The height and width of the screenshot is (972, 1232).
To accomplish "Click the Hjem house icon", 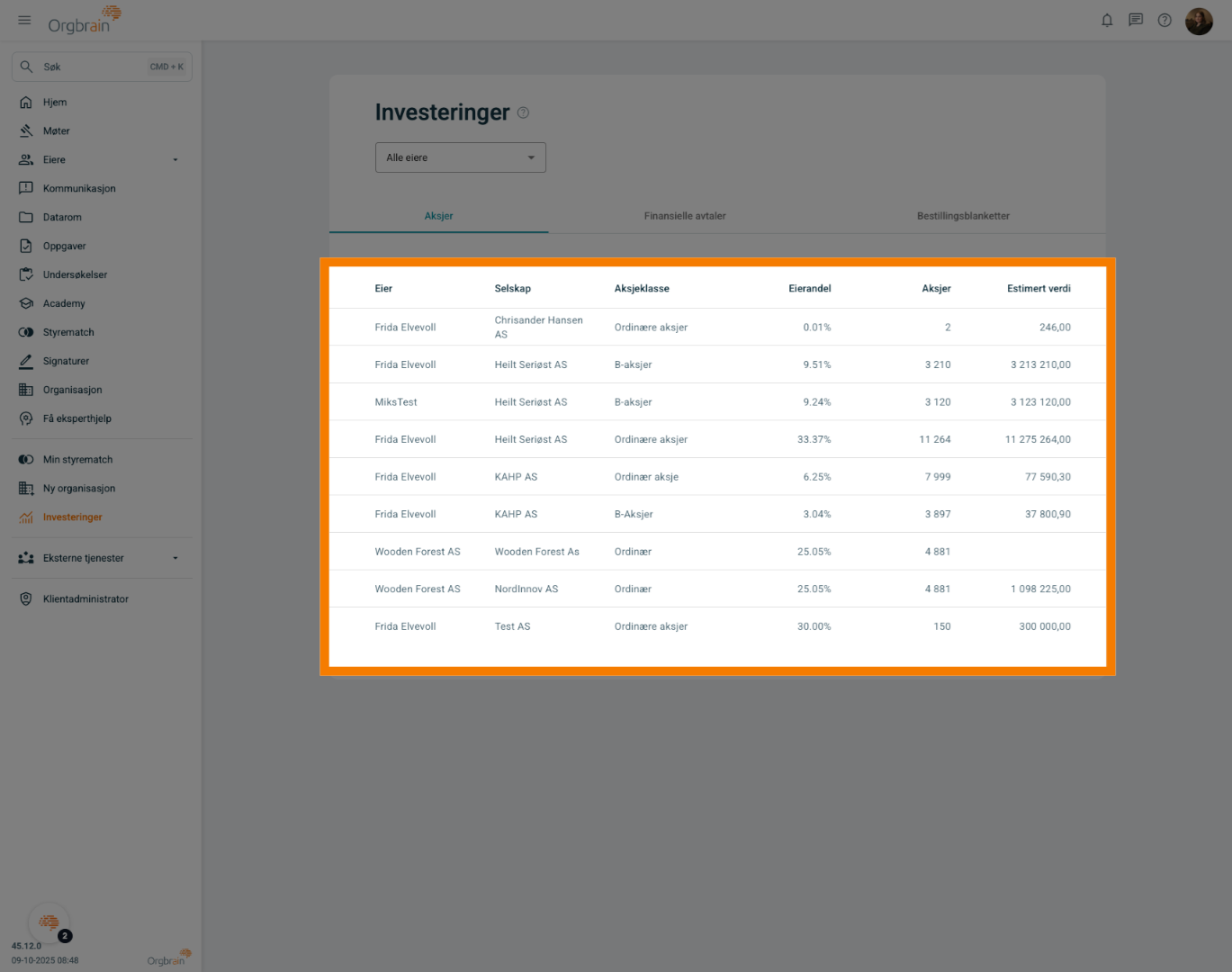I will (x=26, y=103).
